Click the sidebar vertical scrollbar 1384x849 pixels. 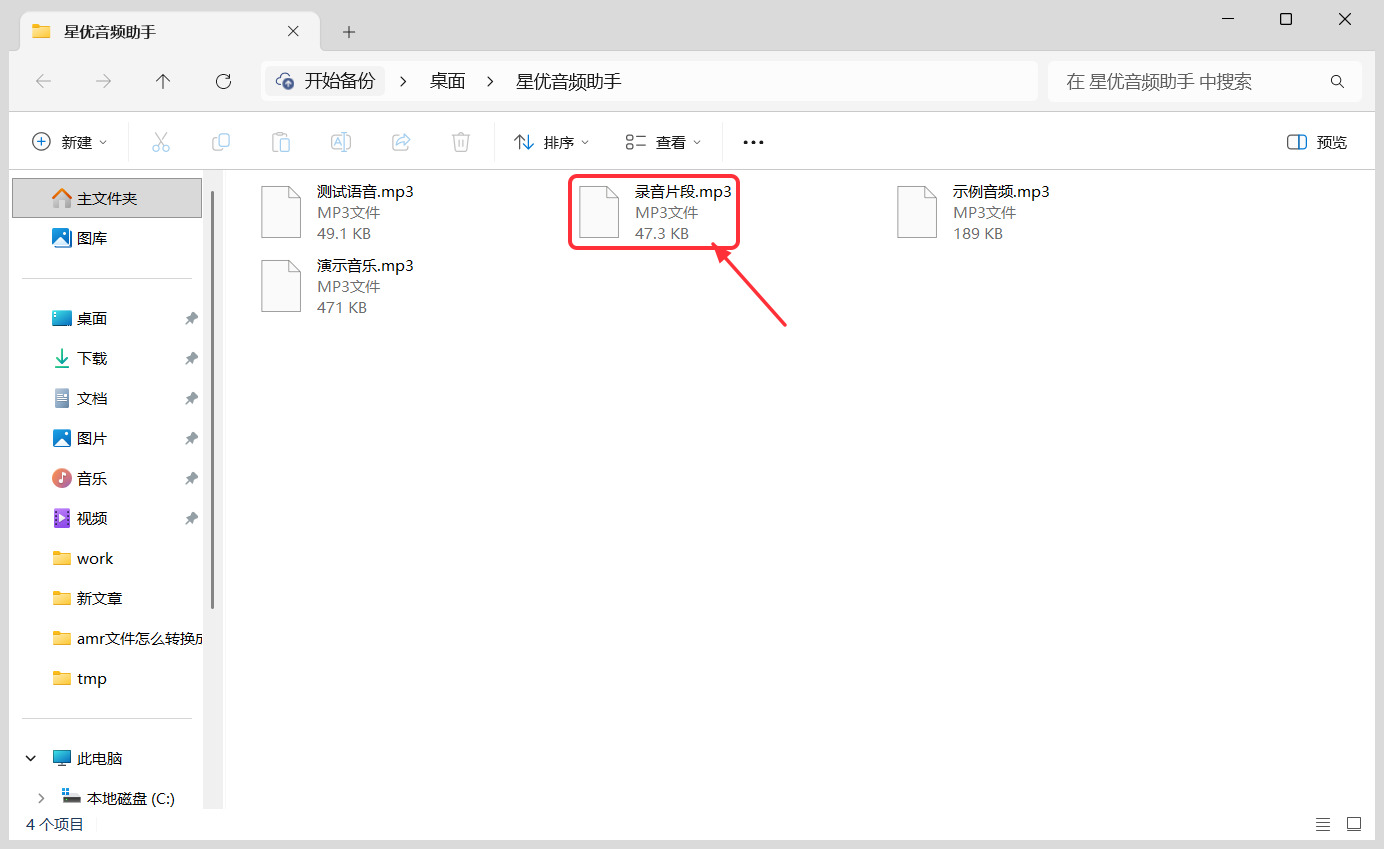point(212,400)
